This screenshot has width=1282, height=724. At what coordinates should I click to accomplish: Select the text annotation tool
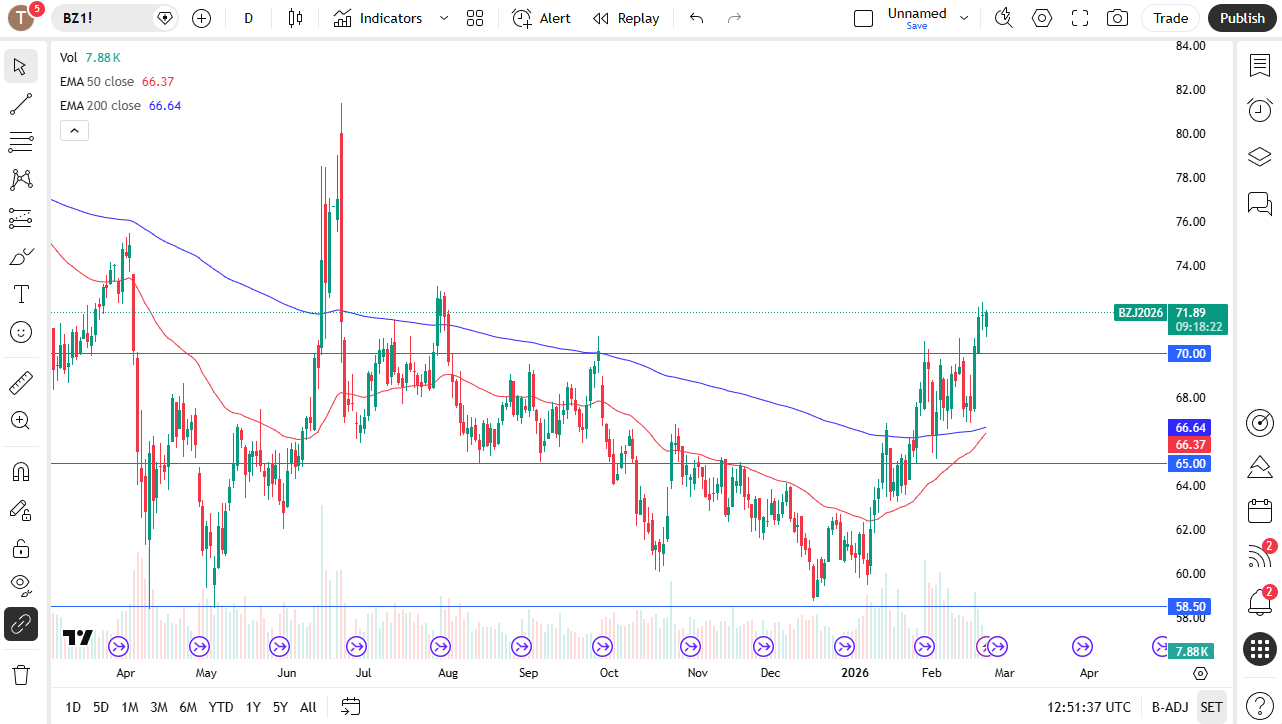coord(21,294)
